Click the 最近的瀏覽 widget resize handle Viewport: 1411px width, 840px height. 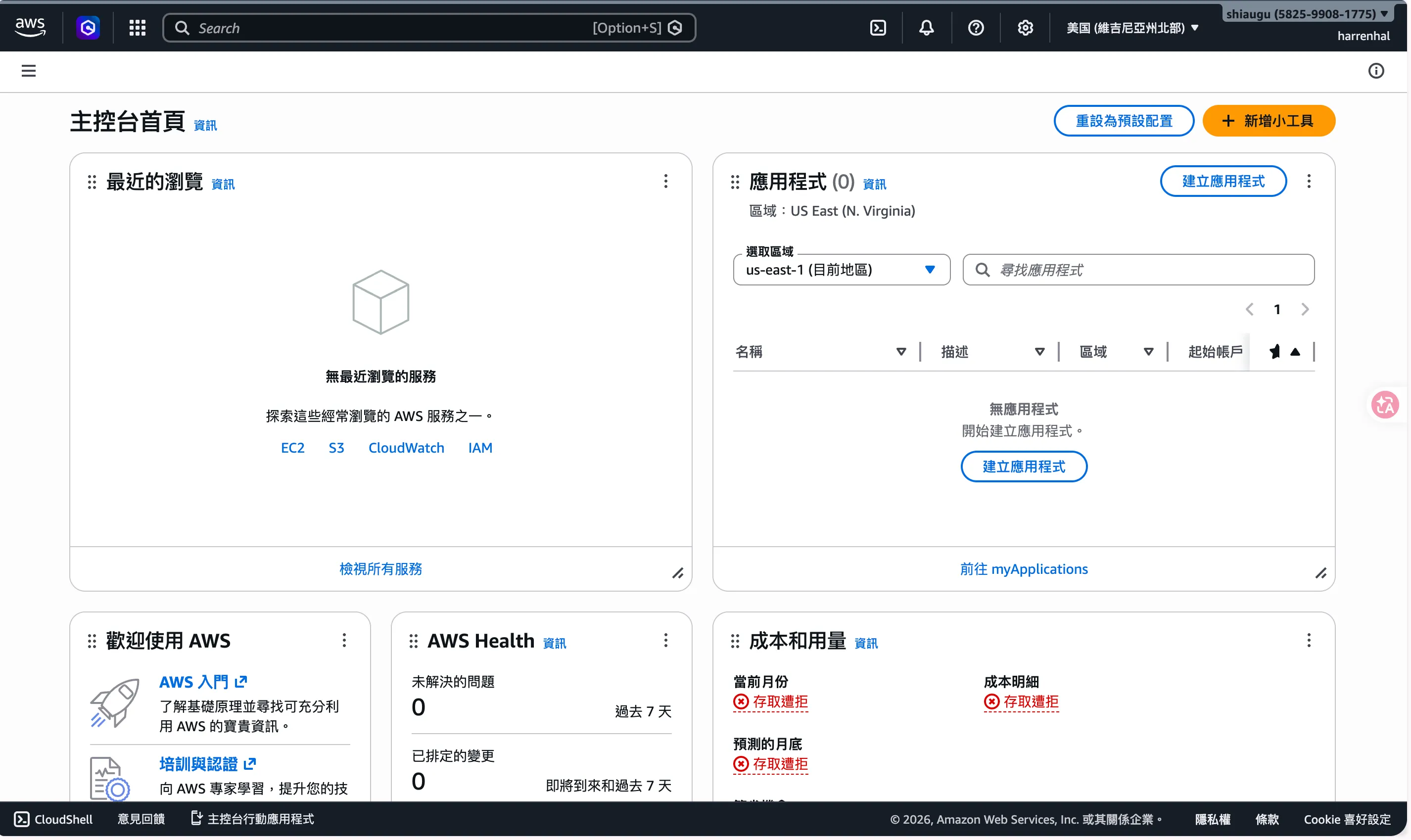(677, 573)
